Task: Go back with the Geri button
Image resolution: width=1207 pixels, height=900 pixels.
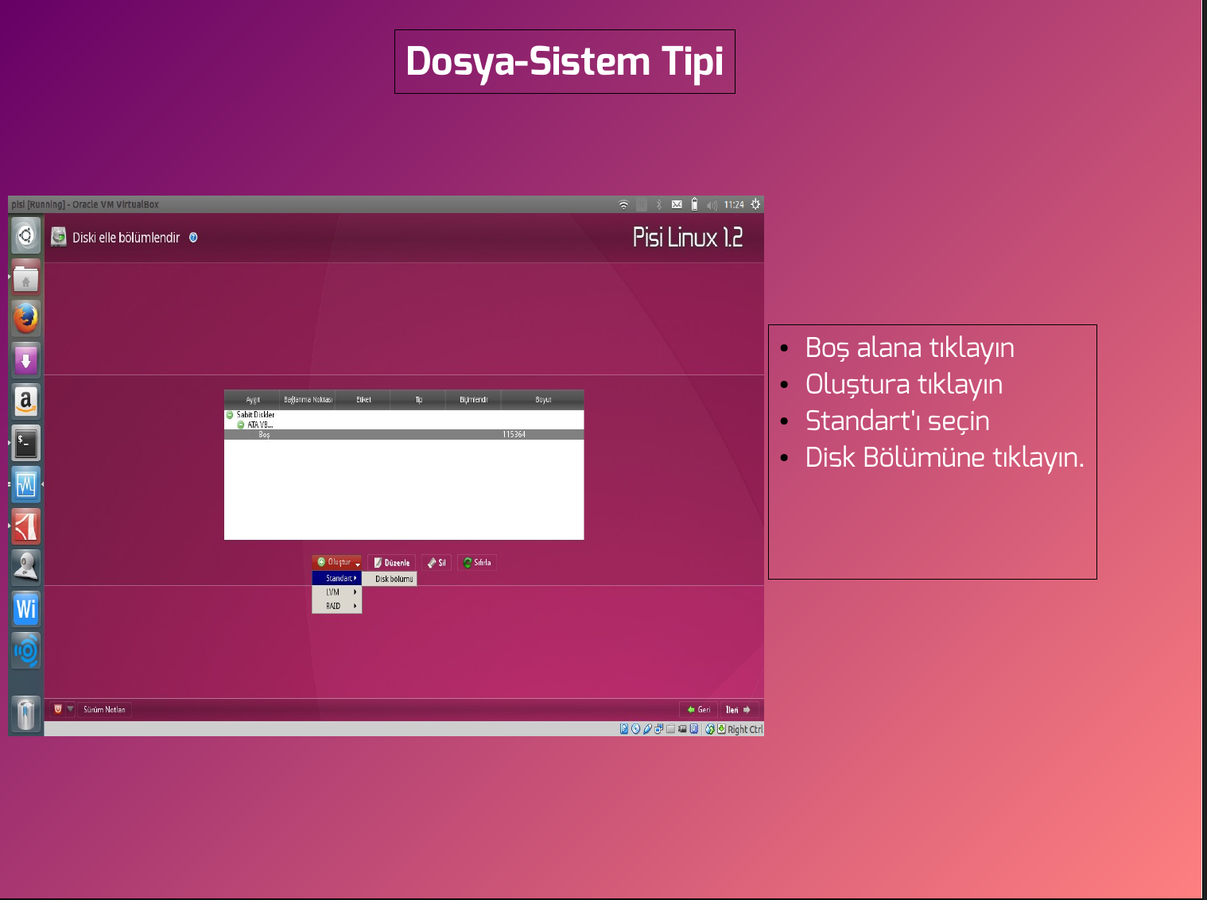Action: [698, 709]
